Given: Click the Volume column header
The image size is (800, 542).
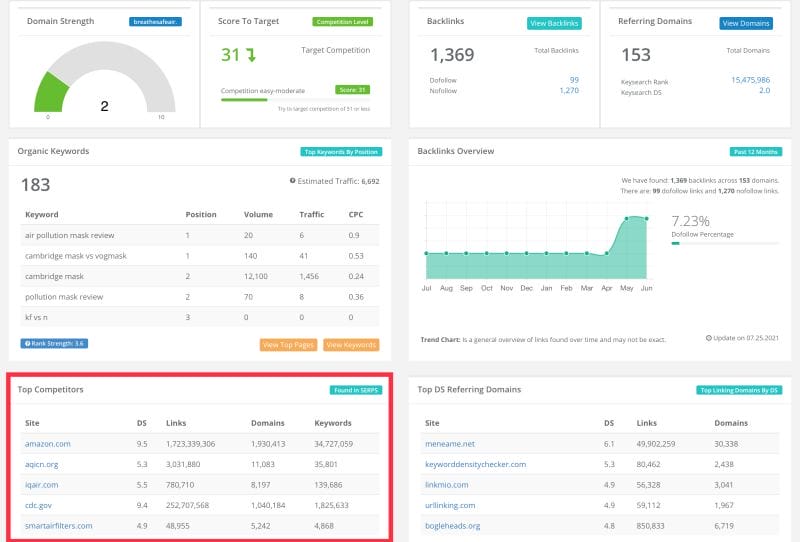Looking at the screenshot, I should (258, 214).
